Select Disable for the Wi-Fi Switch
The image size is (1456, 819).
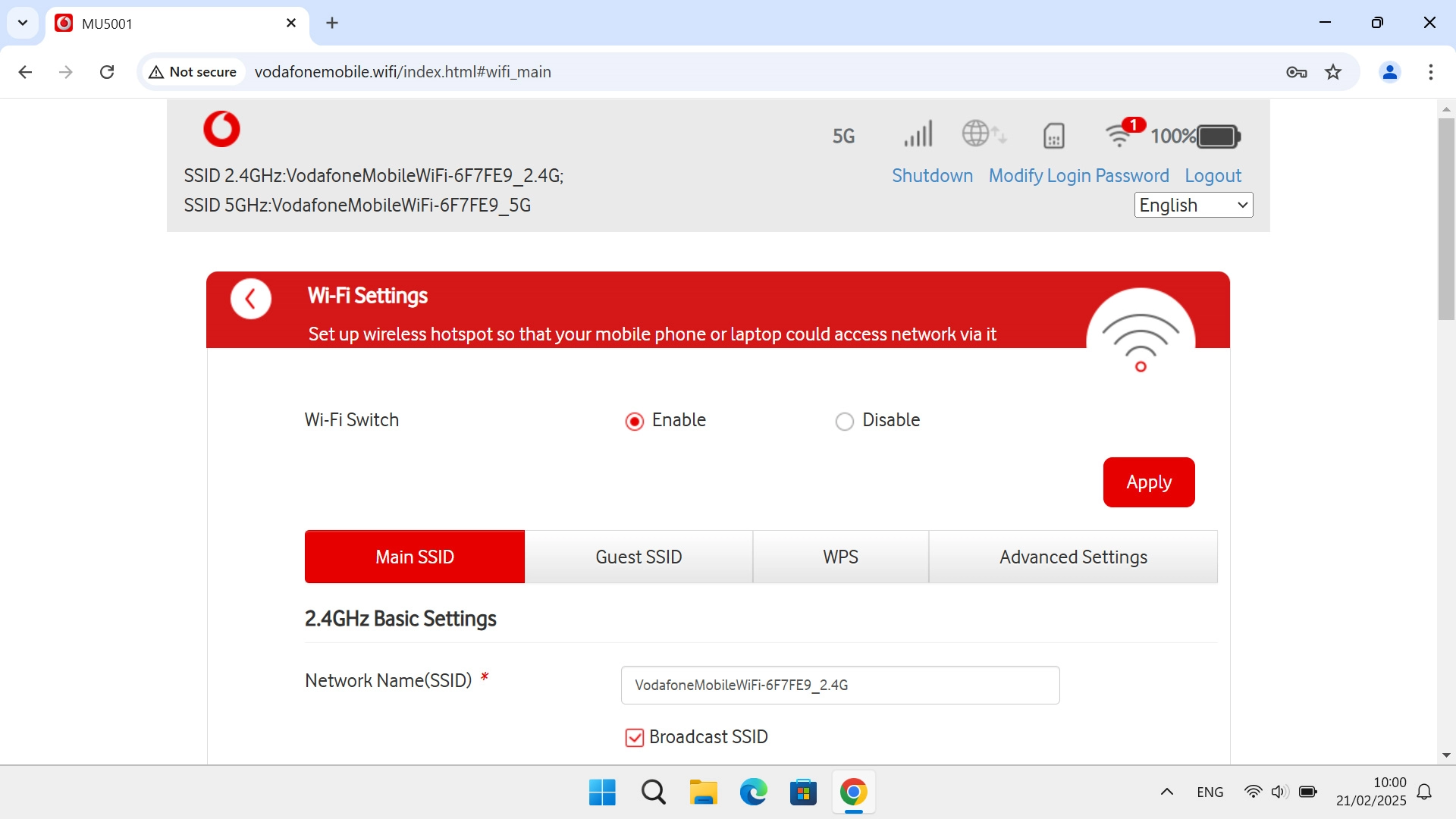click(845, 421)
